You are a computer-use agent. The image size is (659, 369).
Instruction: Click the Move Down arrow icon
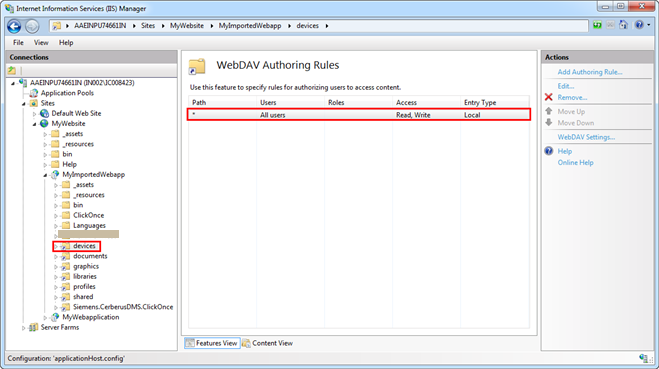(548, 123)
